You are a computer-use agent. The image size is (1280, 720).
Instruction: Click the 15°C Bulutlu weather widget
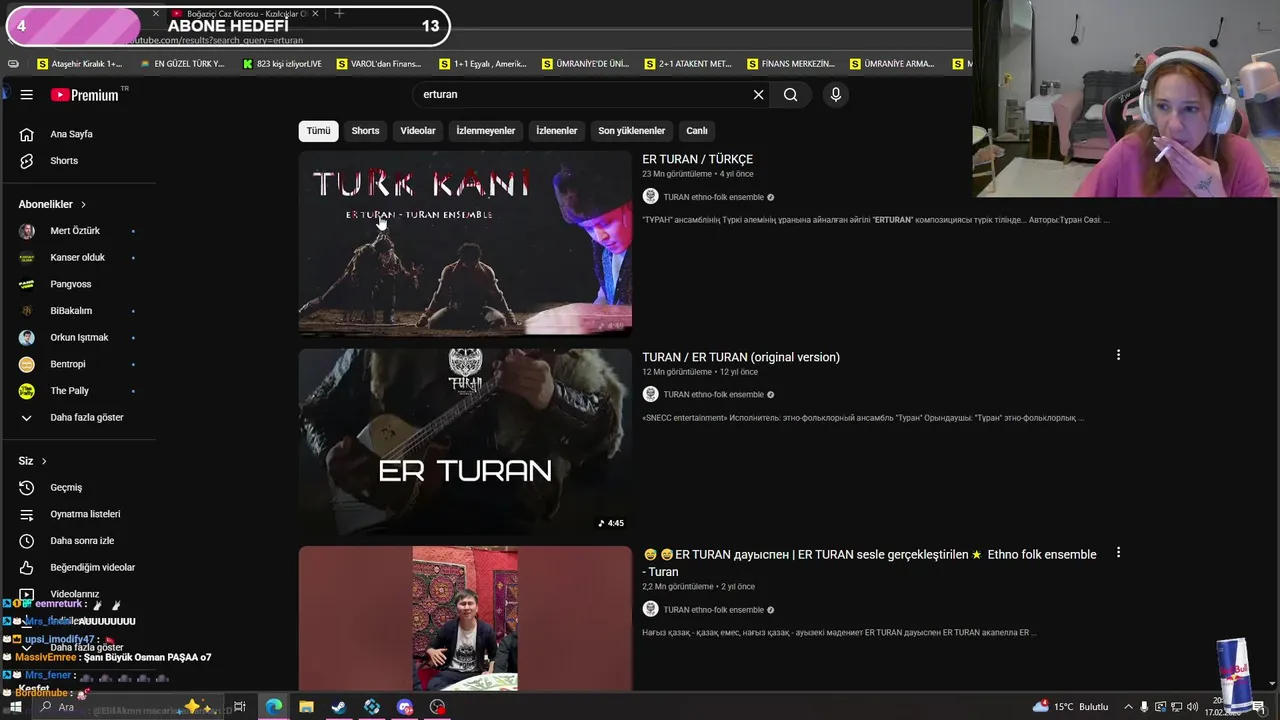[x=1070, y=707]
